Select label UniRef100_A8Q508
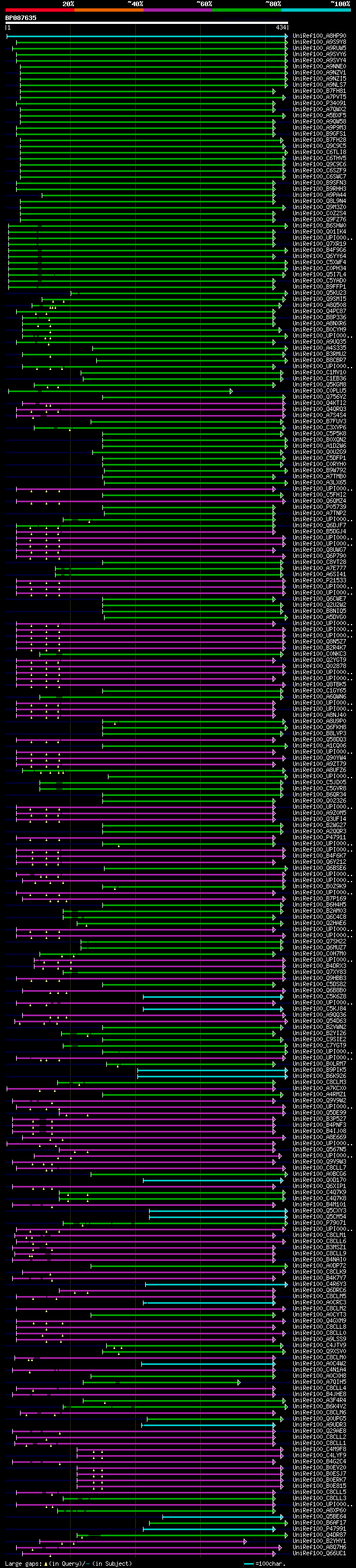 [319, 305]
